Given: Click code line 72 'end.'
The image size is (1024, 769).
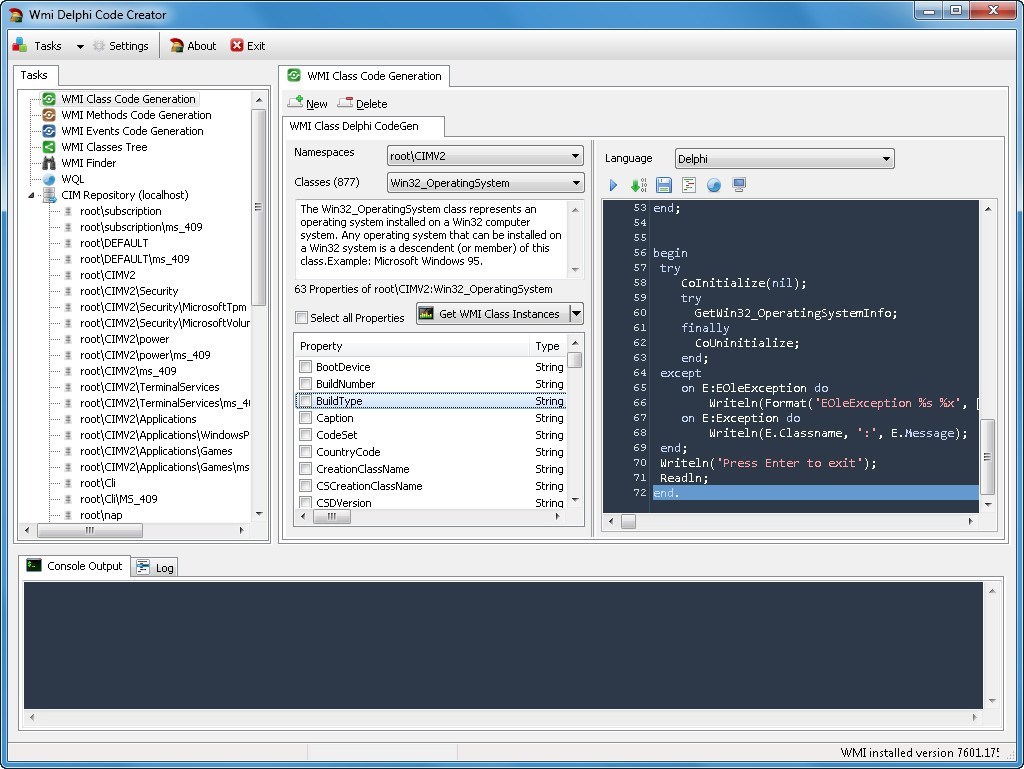Looking at the screenshot, I should 815,493.
